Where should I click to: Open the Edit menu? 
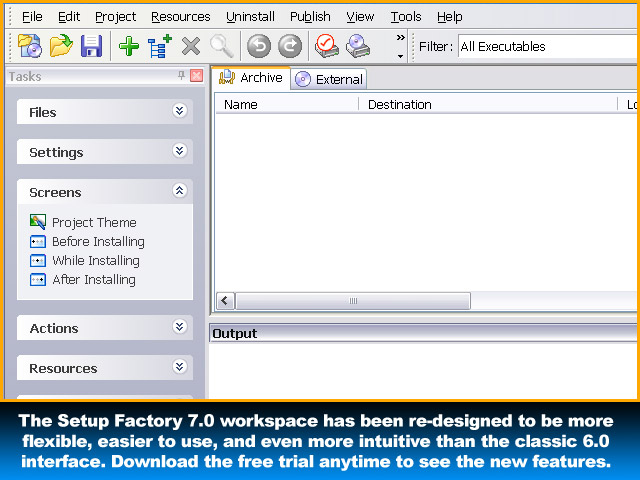click(69, 17)
